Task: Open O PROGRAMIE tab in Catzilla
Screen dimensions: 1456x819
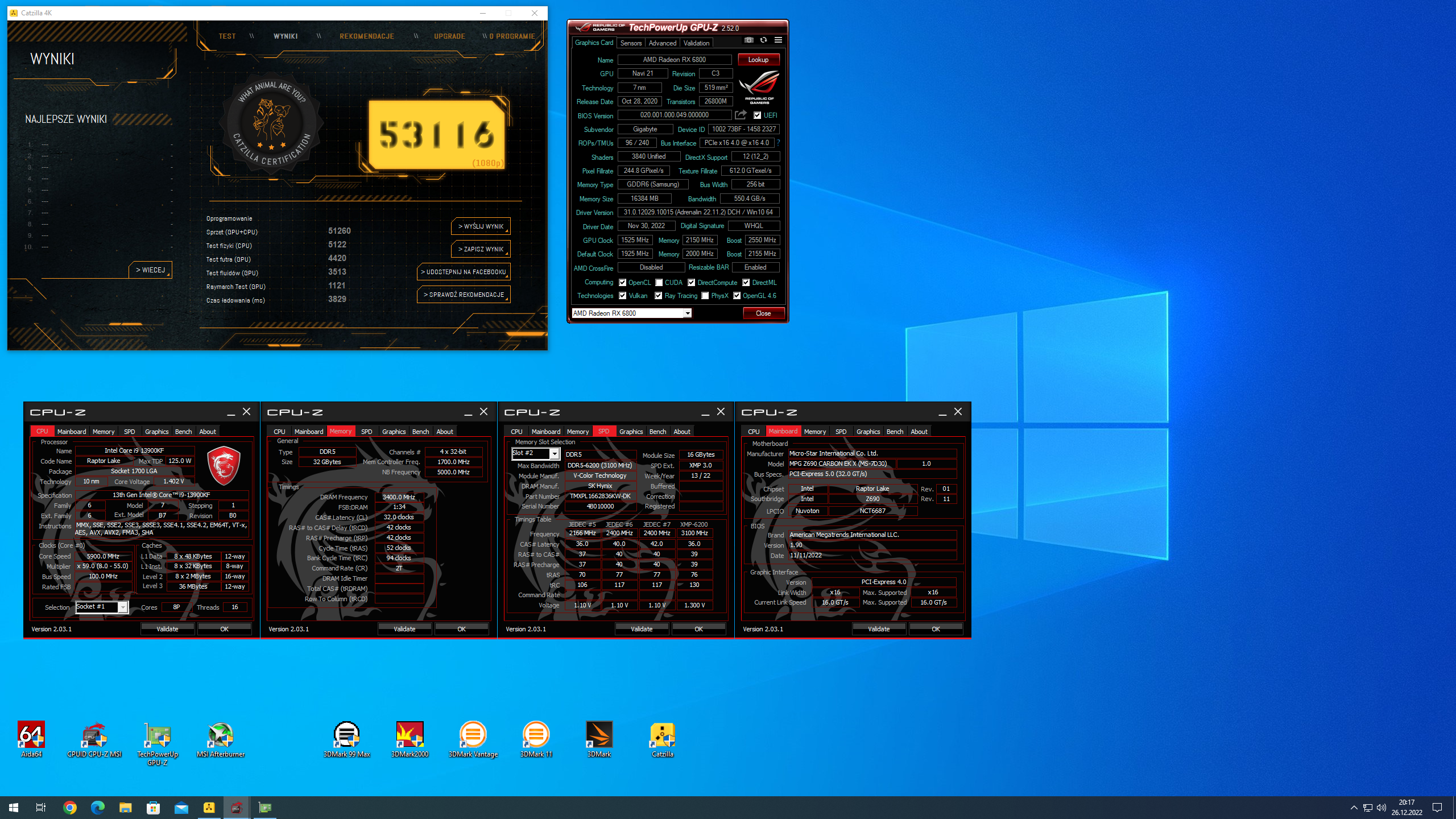Action: 512,36
